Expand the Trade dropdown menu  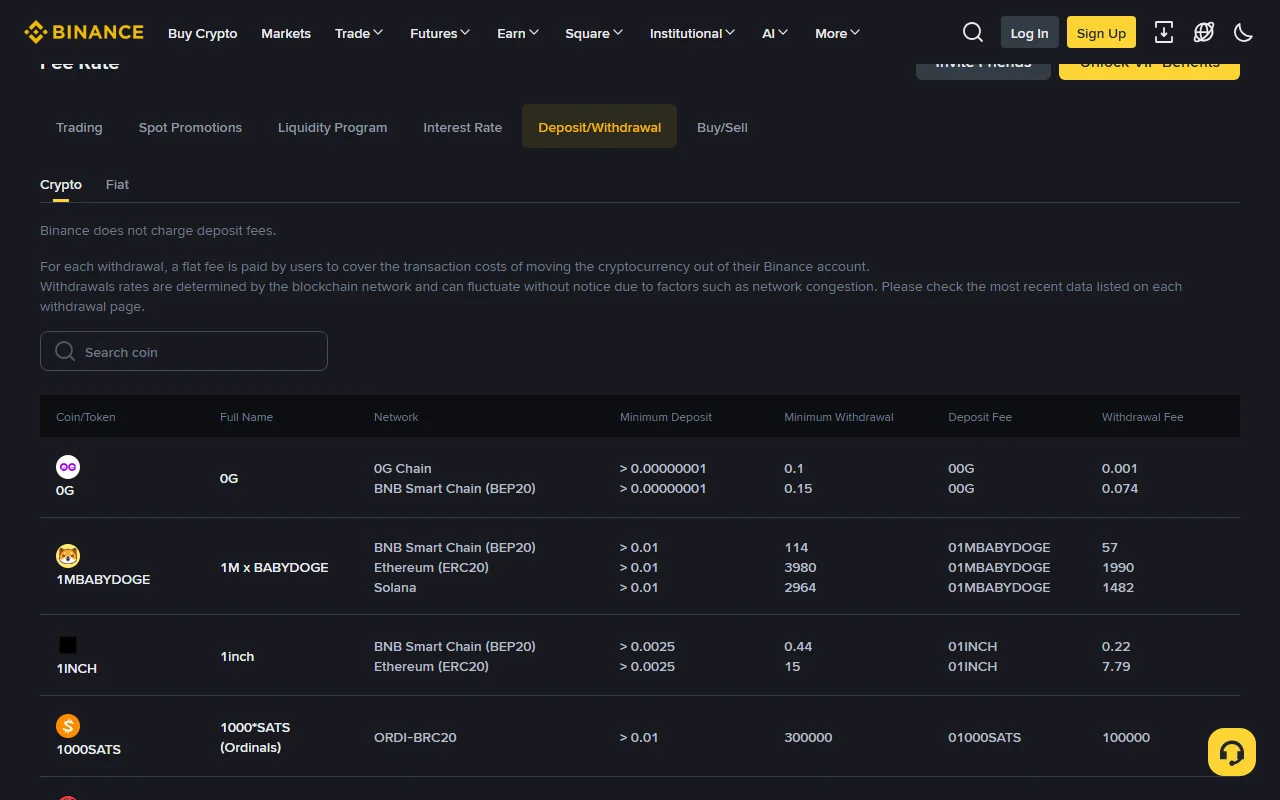click(359, 33)
